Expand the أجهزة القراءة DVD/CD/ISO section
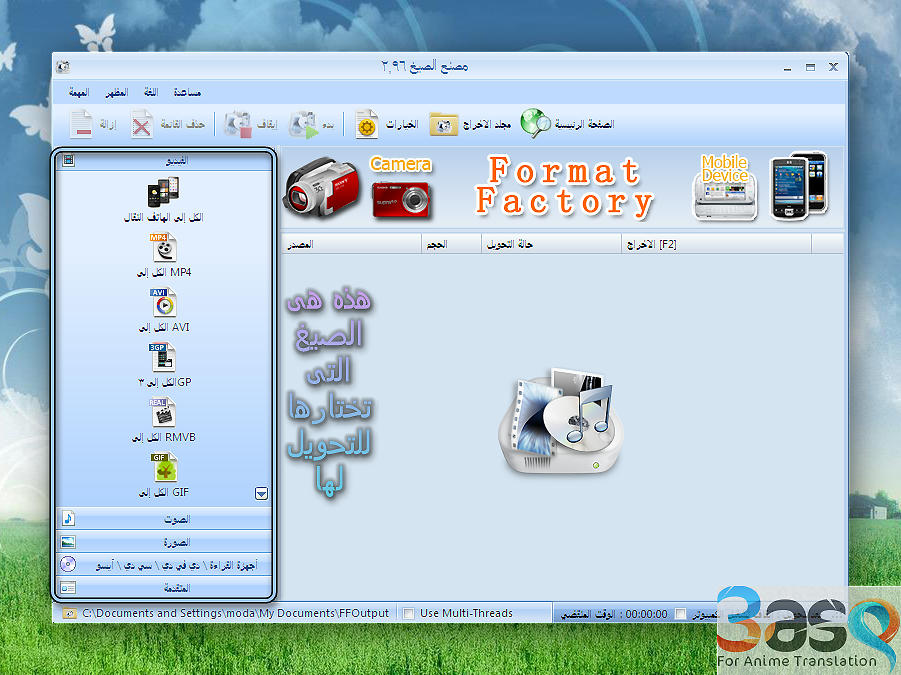 pos(164,565)
